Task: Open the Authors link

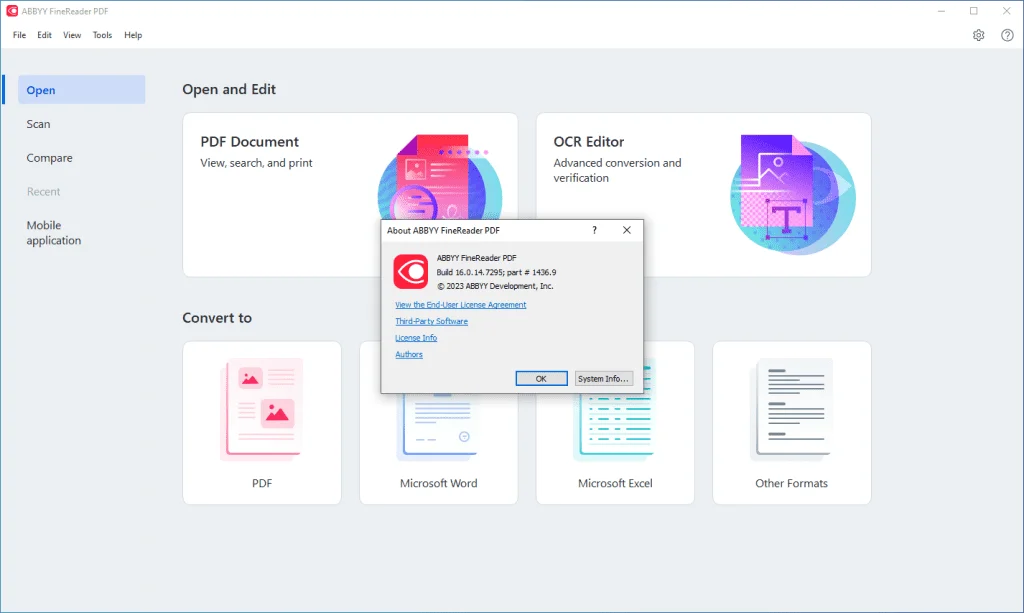Action: [x=409, y=354]
